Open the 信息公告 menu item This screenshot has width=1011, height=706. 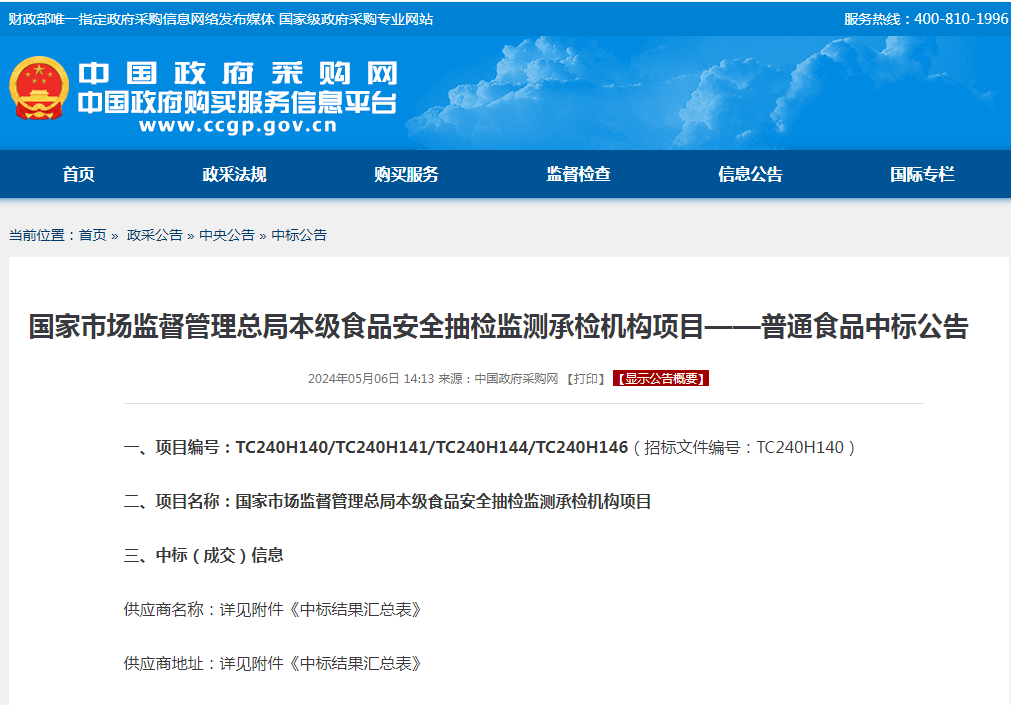pos(751,174)
